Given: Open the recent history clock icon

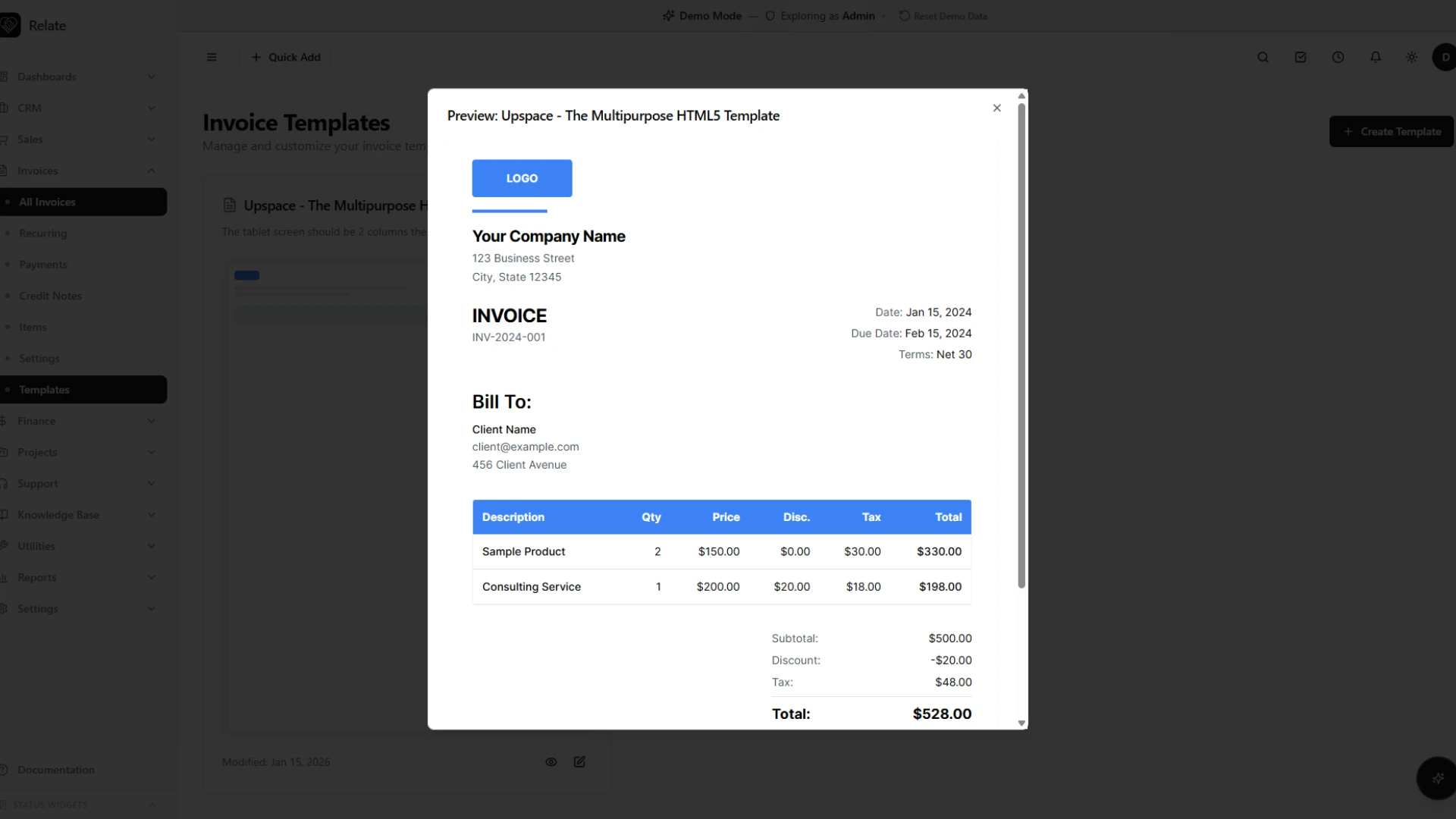Looking at the screenshot, I should click(1338, 57).
